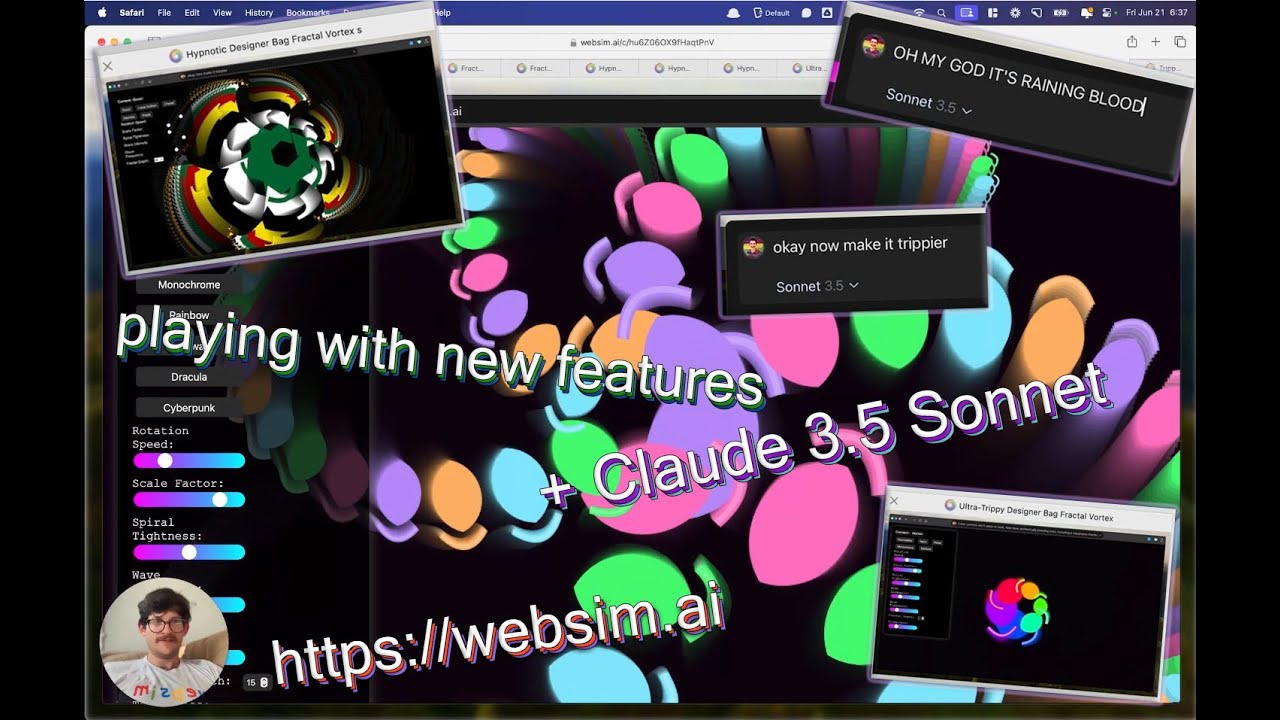This screenshot has height=720, width=1280.
Task: Click avatar beside RAINING BLOOD prompt
Action: (872, 47)
